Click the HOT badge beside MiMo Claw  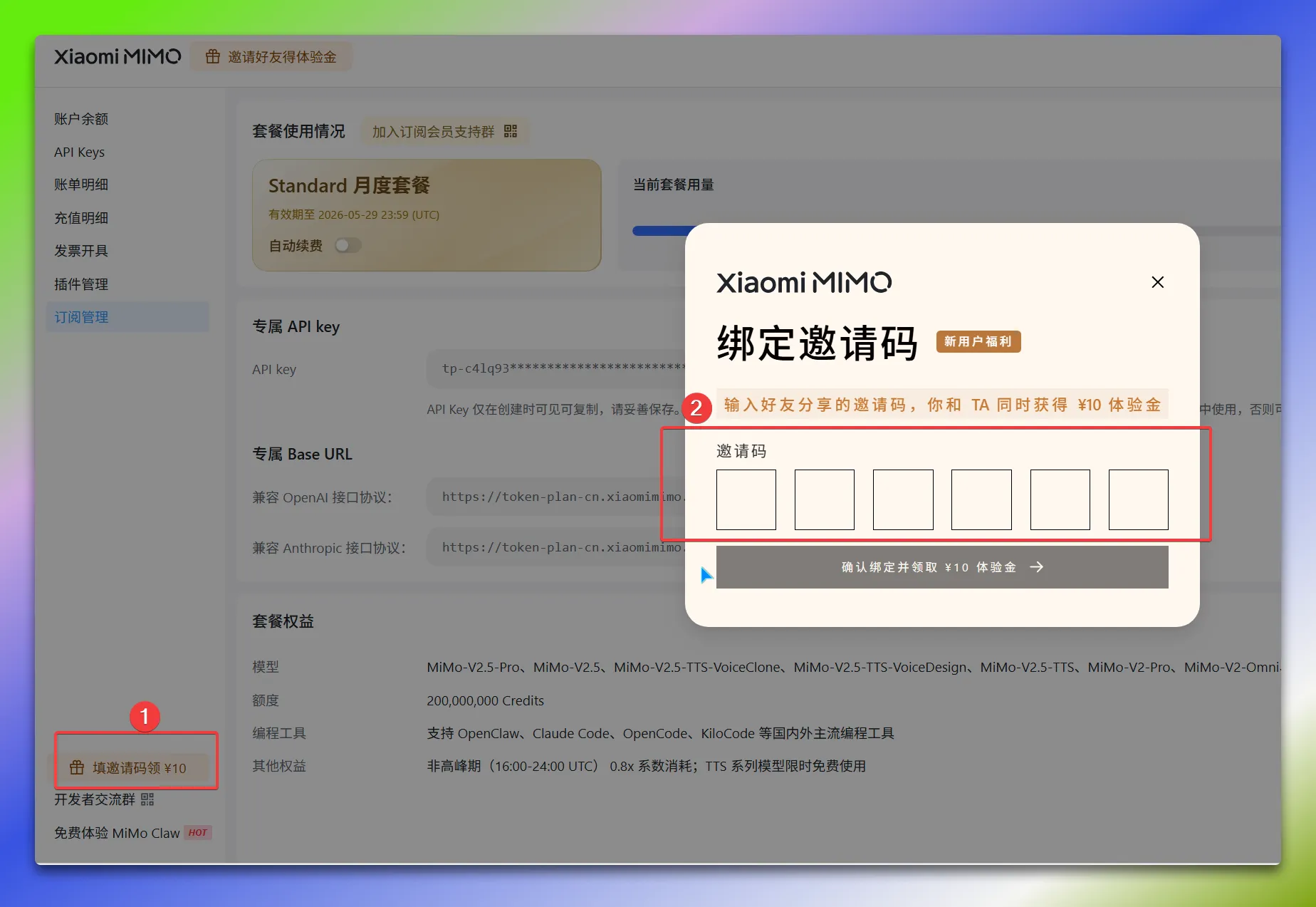point(198,832)
